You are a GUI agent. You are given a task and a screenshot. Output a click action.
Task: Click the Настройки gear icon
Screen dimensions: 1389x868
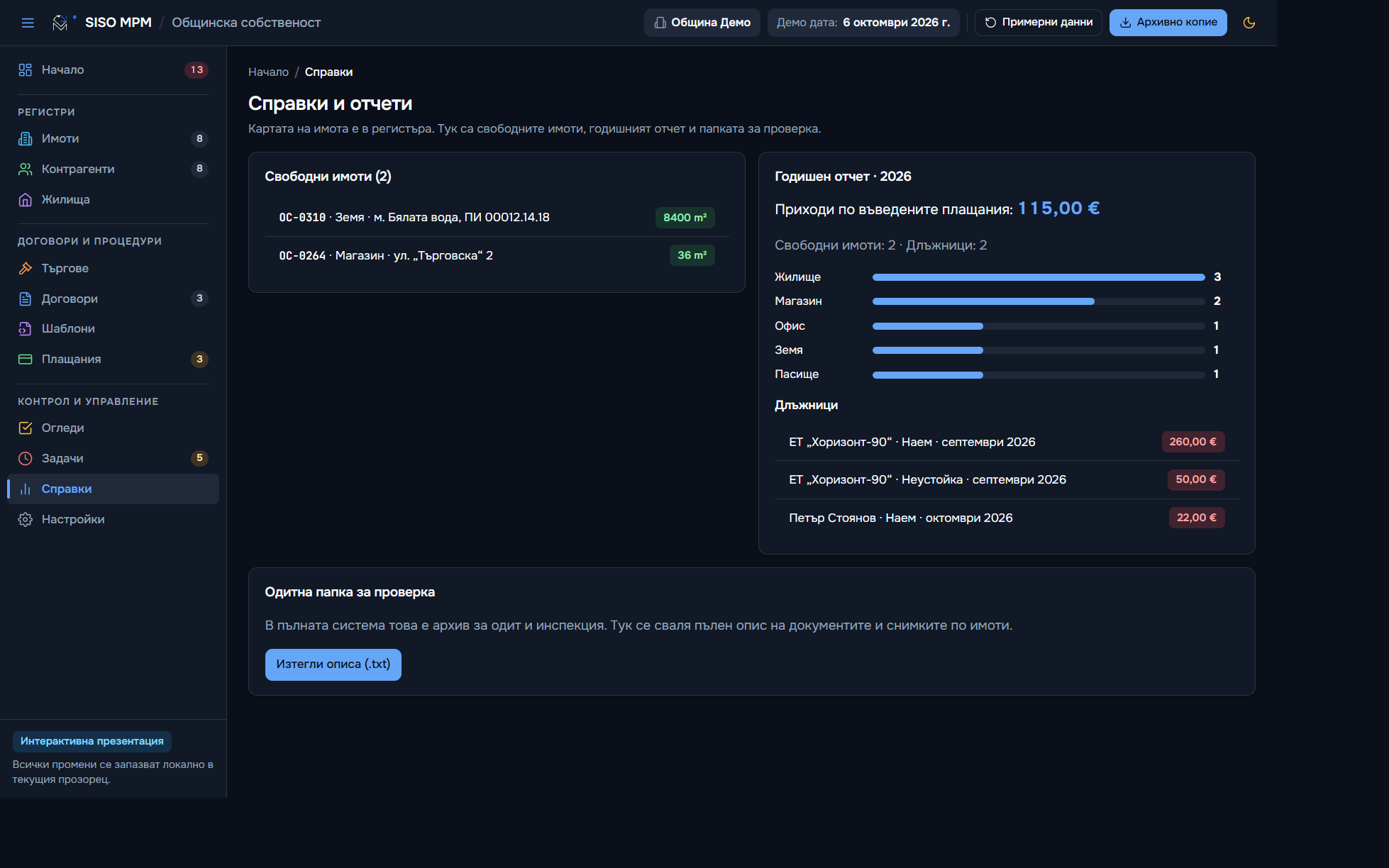[25, 519]
